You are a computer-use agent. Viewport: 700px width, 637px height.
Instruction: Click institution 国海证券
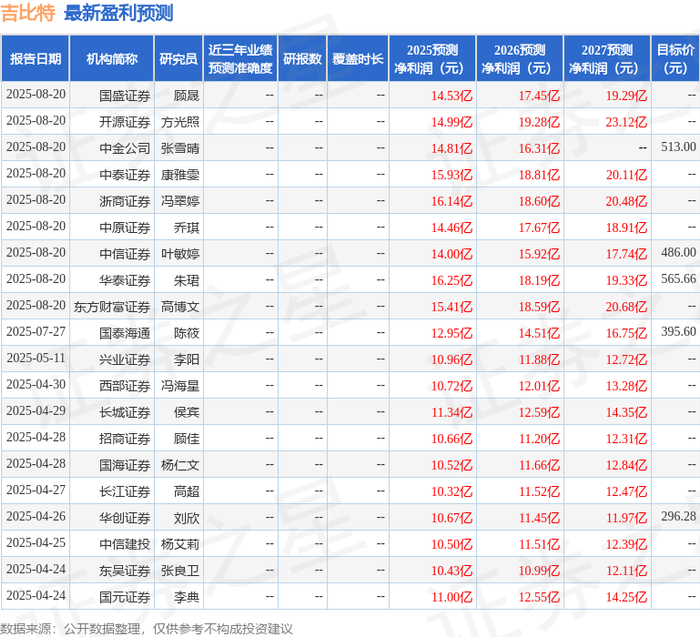tap(125, 465)
